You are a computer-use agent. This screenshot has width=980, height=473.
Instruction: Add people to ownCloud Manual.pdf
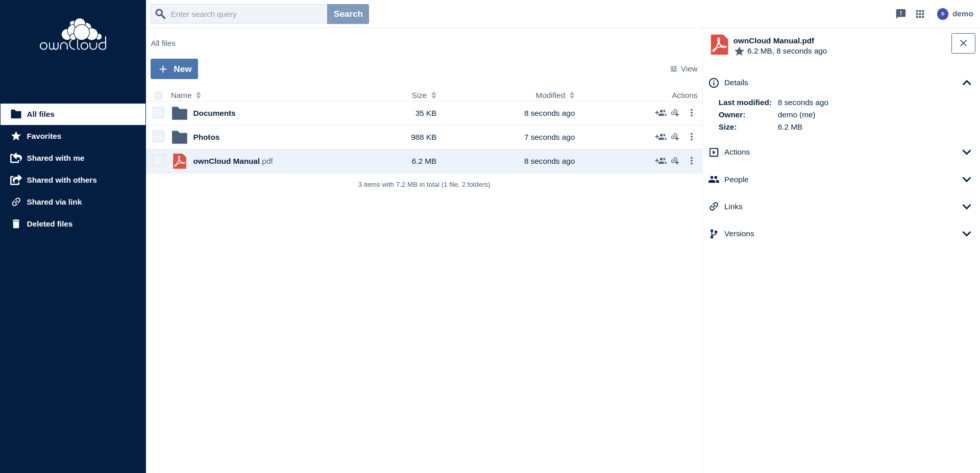(x=661, y=161)
